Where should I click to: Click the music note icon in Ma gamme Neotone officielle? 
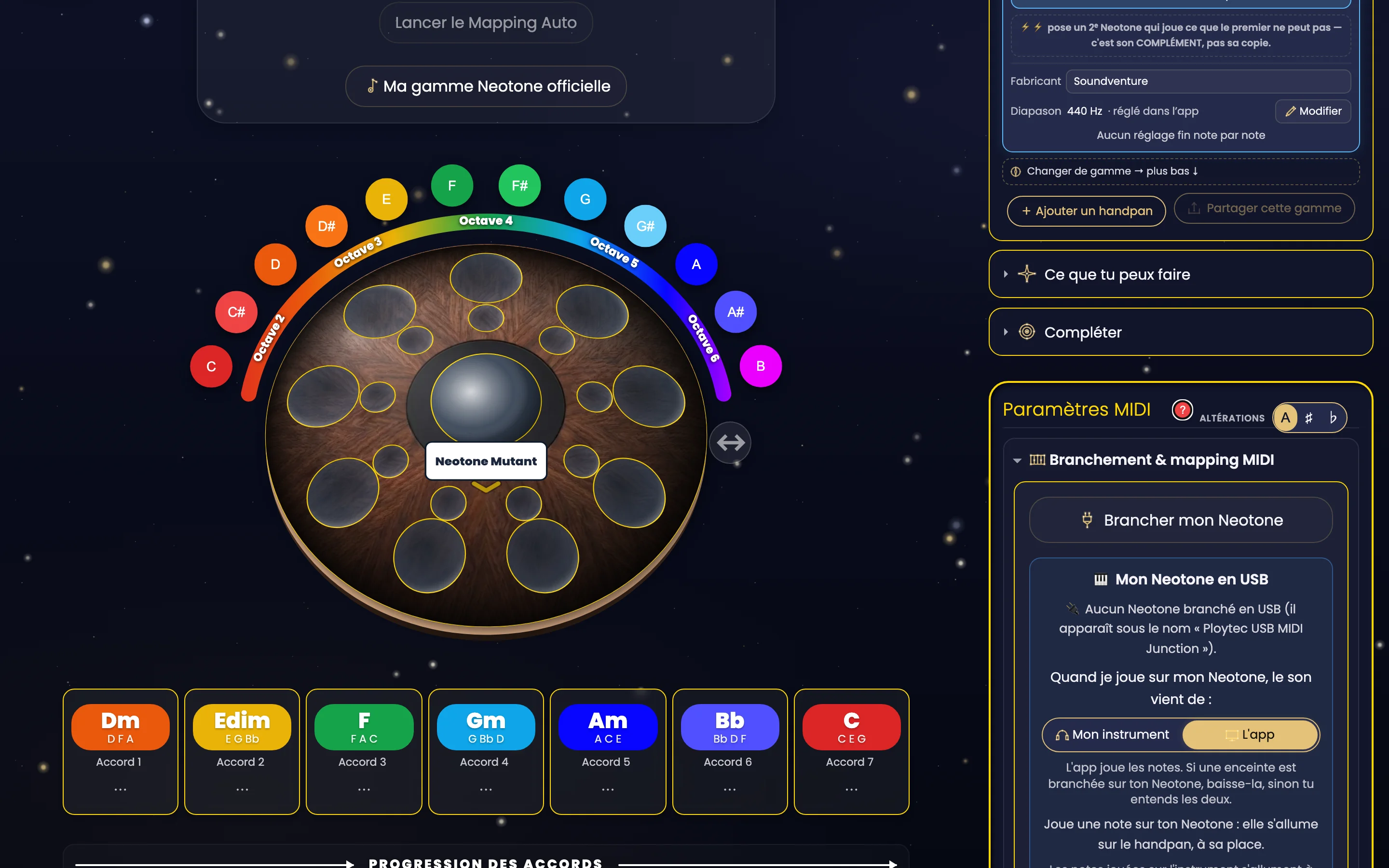coord(372,86)
